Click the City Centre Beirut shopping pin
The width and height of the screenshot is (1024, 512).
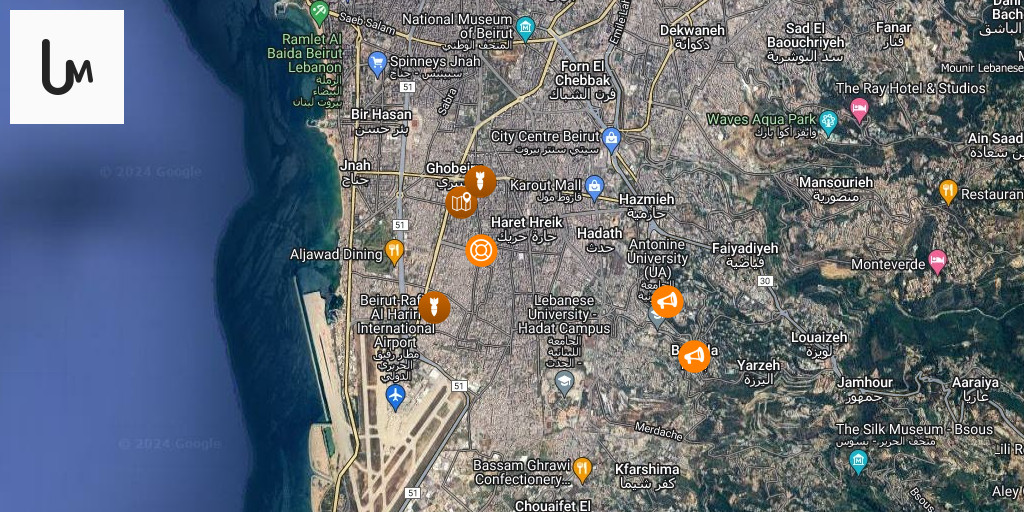[x=611, y=140]
